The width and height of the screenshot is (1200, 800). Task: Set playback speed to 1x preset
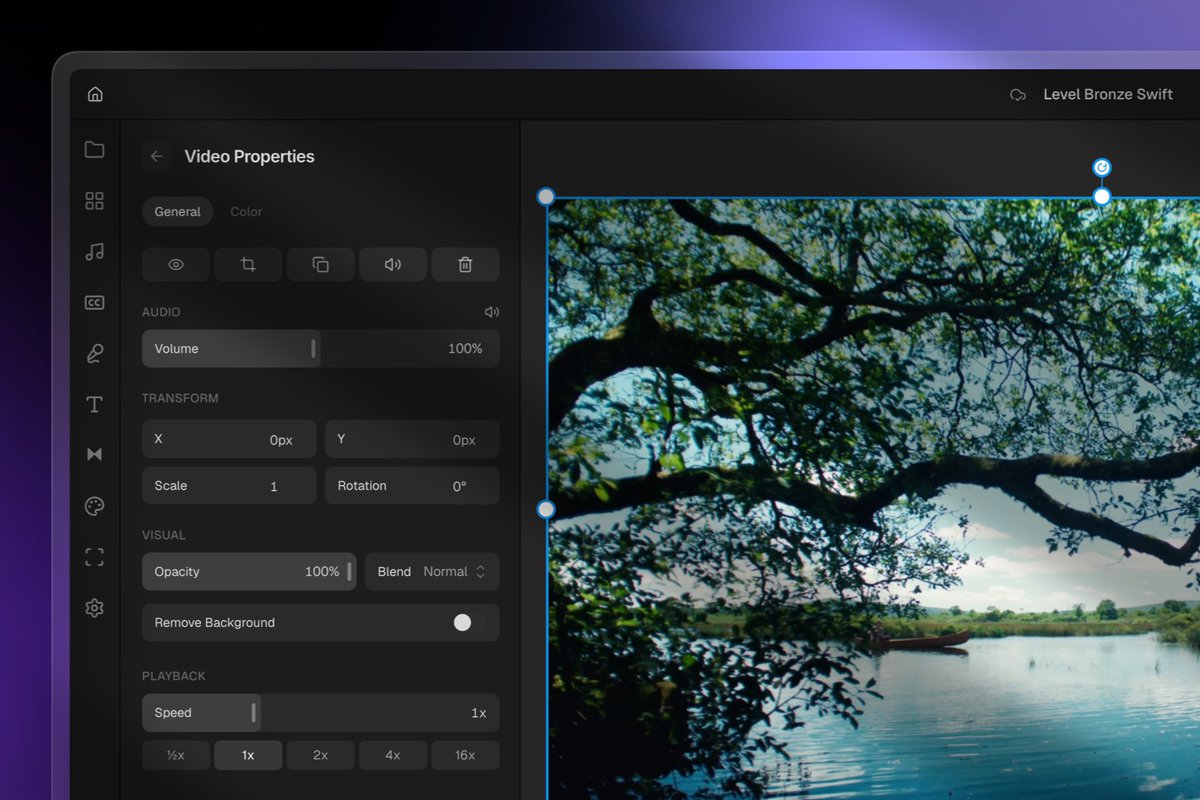248,755
